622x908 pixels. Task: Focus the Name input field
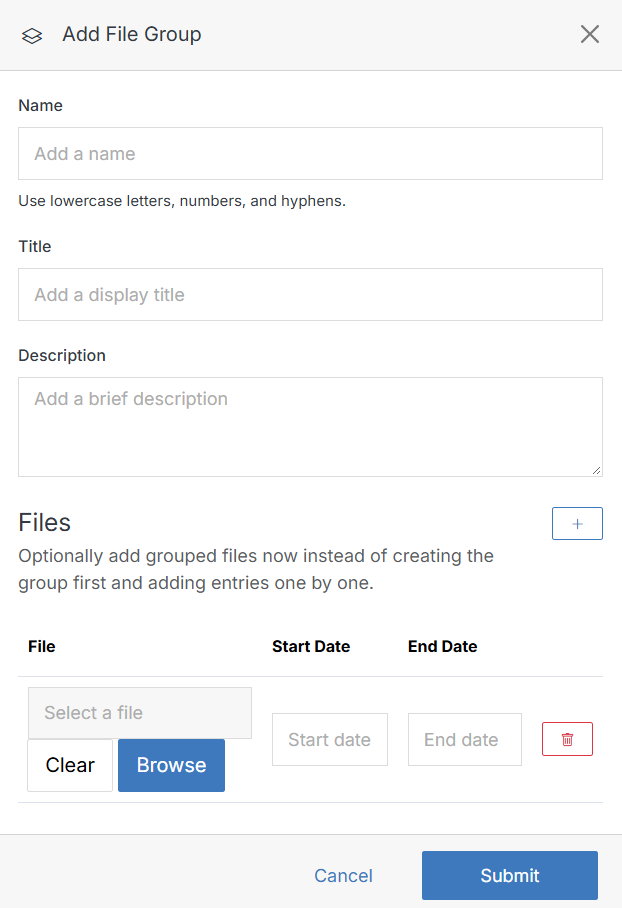click(x=310, y=153)
